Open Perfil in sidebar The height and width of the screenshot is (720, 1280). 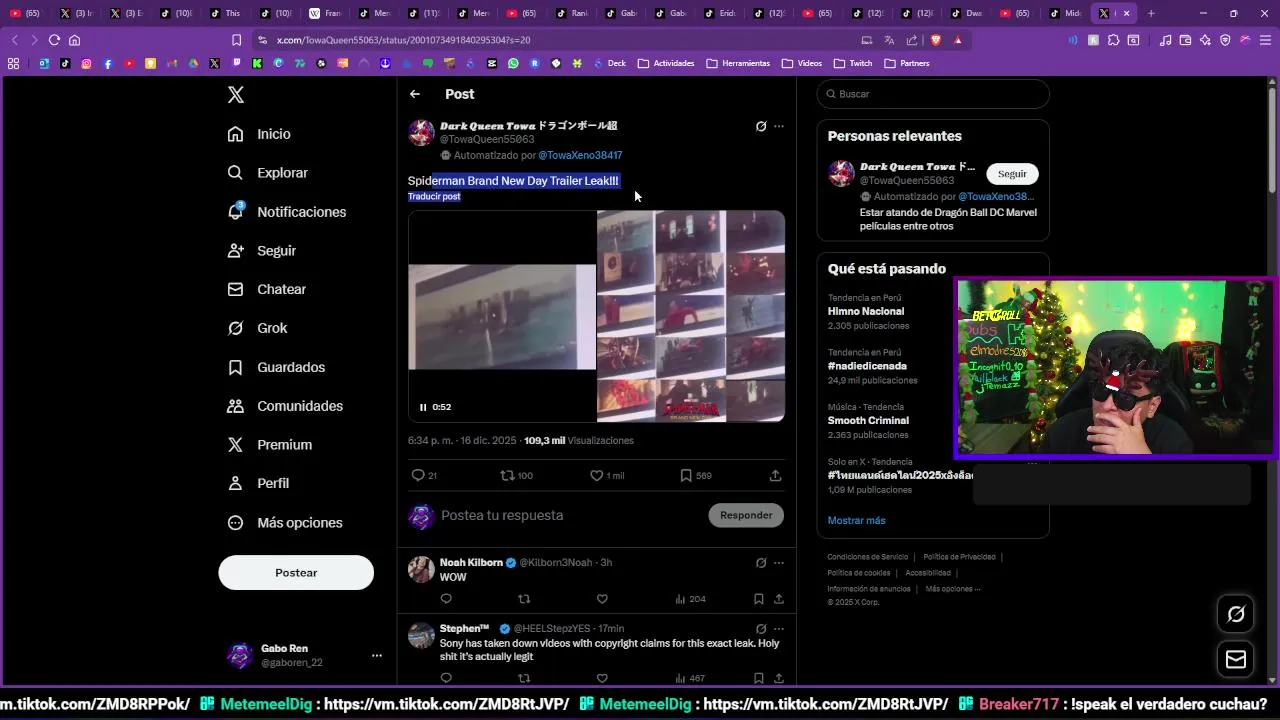click(259, 483)
